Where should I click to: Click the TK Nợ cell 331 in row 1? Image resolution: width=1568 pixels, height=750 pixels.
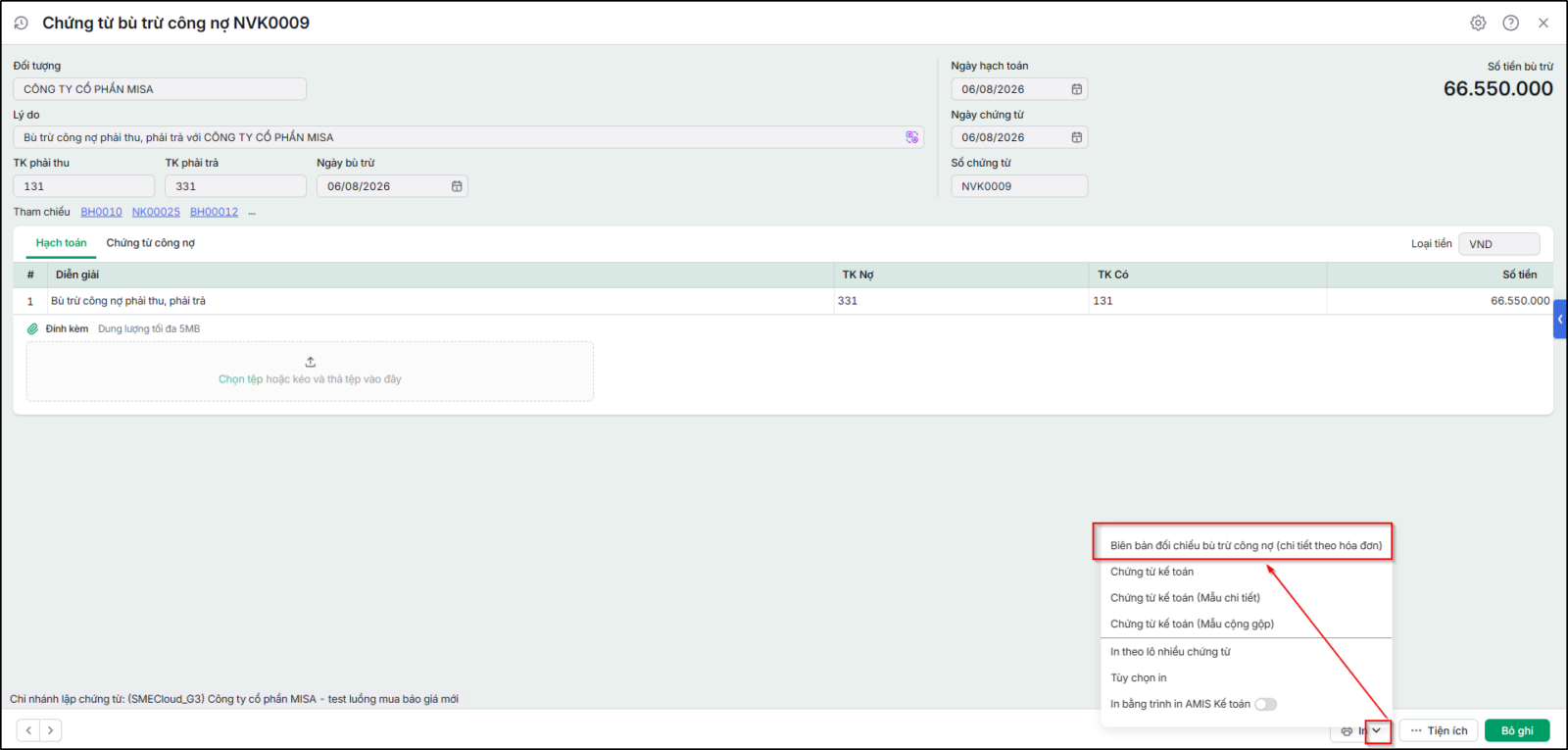[x=961, y=301]
